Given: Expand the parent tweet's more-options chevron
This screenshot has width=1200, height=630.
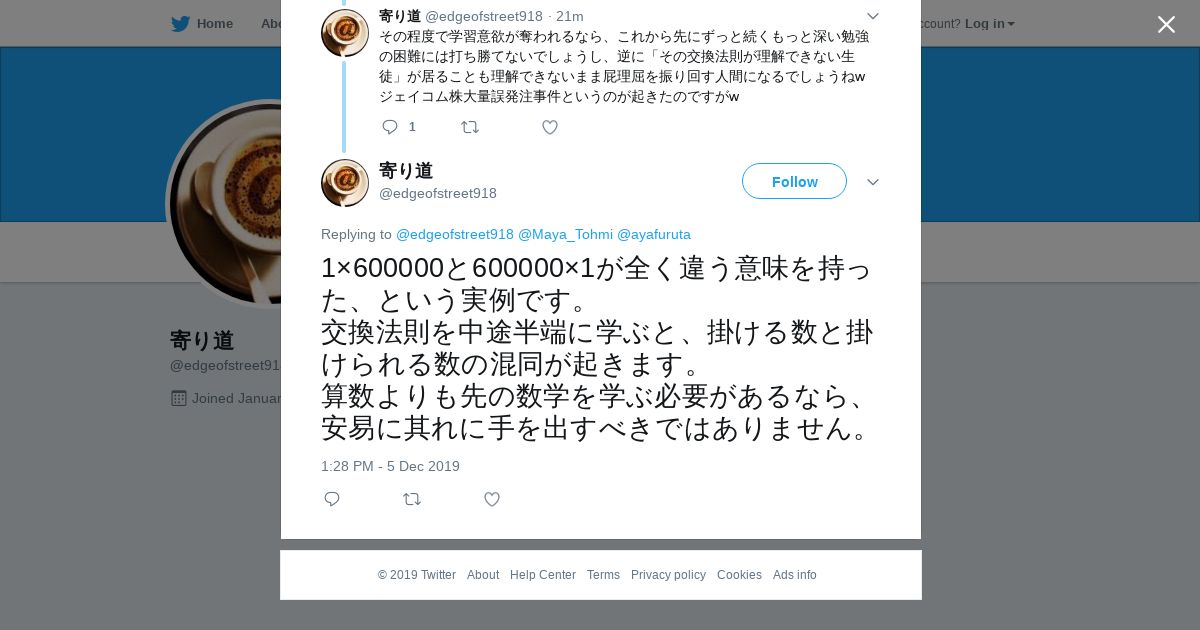Looking at the screenshot, I should (x=873, y=16).
